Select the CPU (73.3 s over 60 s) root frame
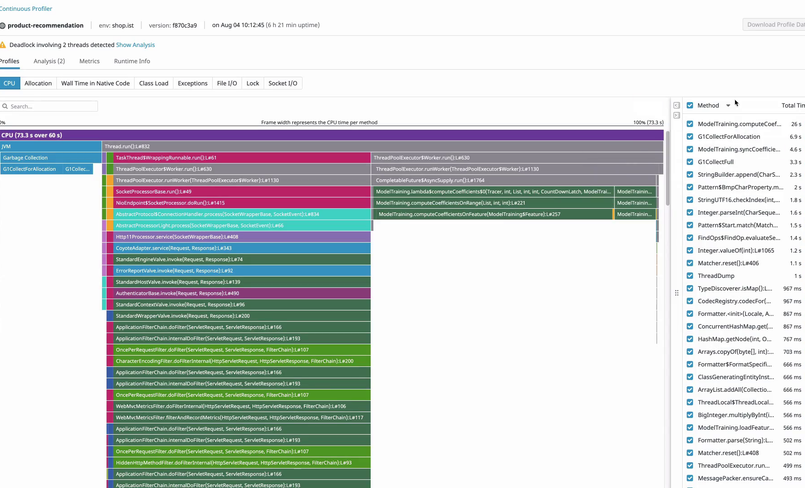The image size is (805, 488). click(332, 135)
